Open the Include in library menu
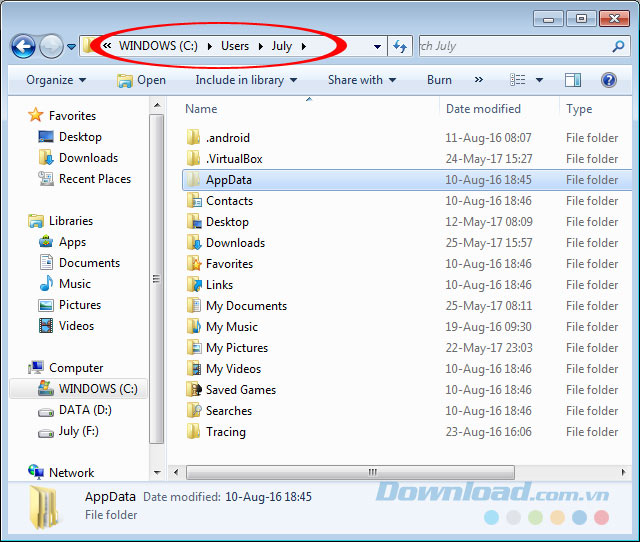640x542 pixels. [246, 80]
